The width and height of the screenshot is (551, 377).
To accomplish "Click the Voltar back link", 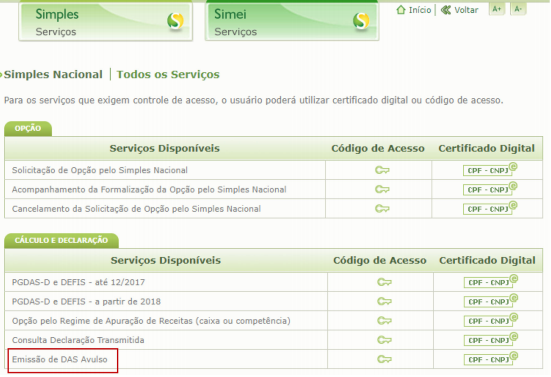I will (466, 10).
